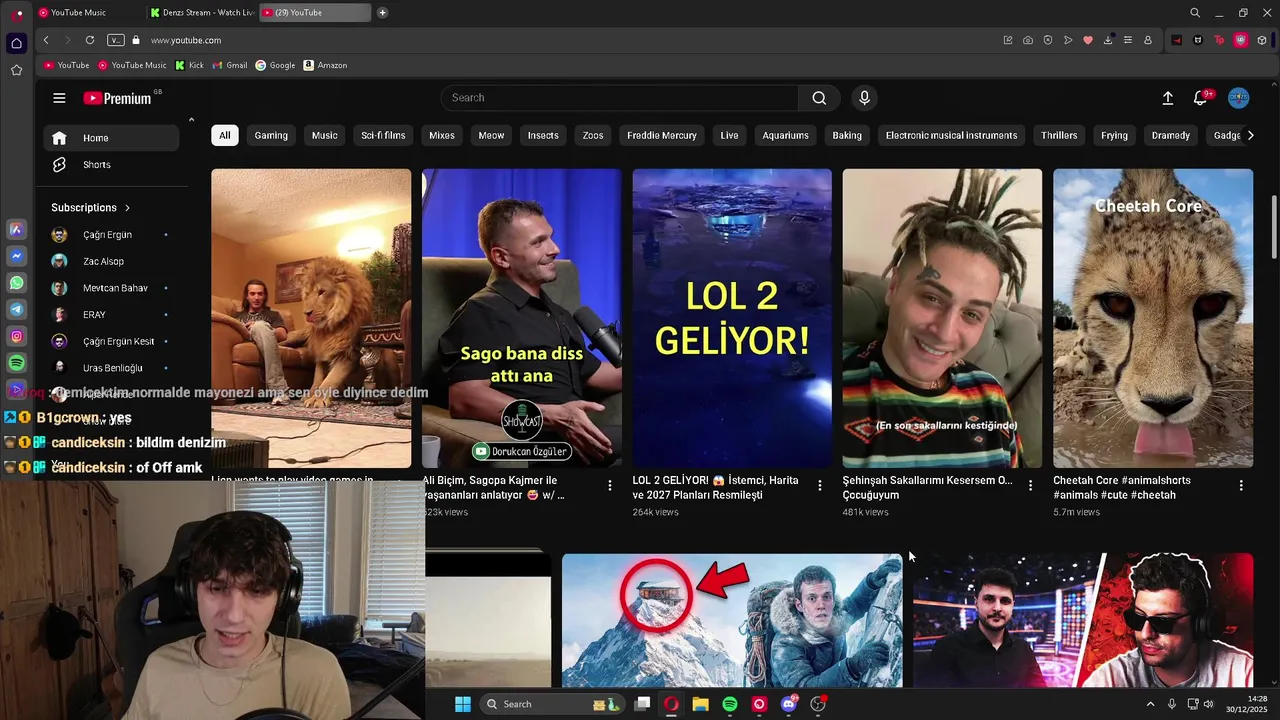Collapse sidebar section with up caret

point(191,120)
